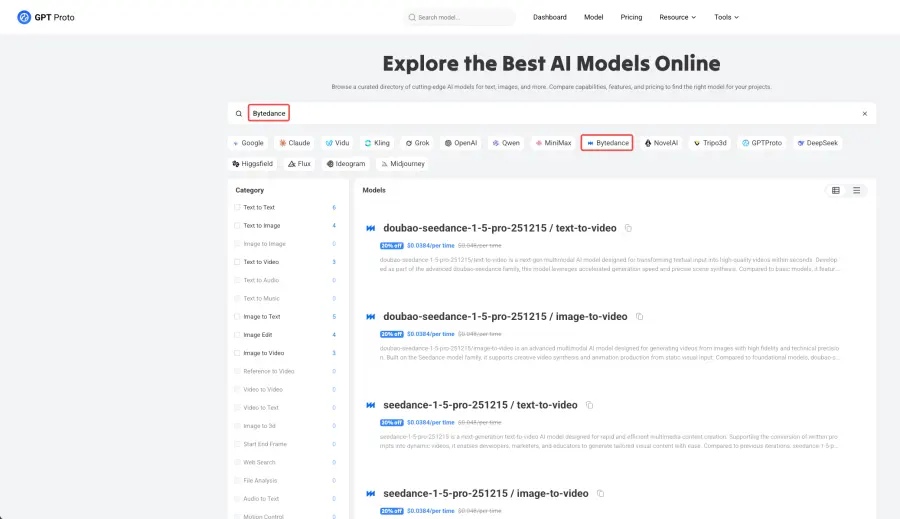Click Bytedance logo beside seedance image-to-video
This screenshot has width=900, height=519.
click(371, 494)
